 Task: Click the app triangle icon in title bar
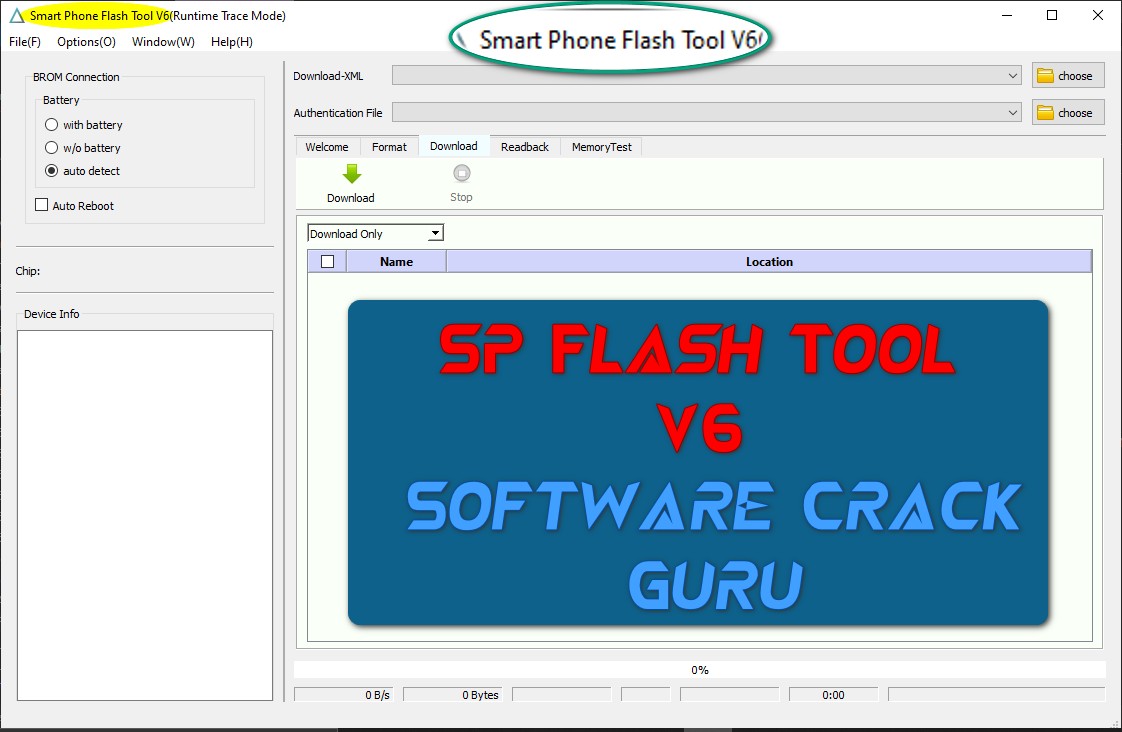point(16,16)
